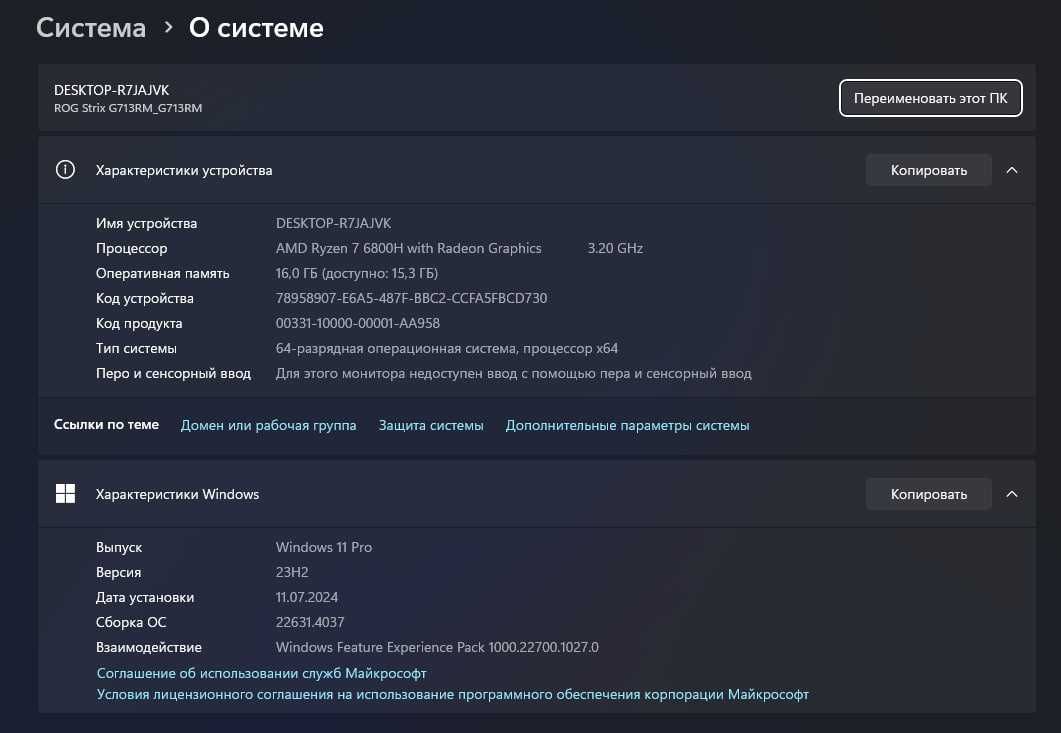The width and height of the screenshot is (1061, 733).
Task: Click the pen input unavailable message
Action: (x=514, y=373)
